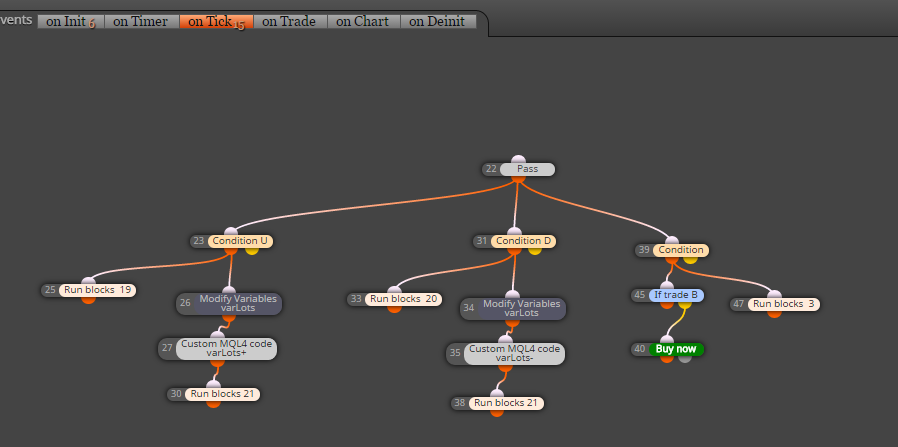Select the Condition U block
The width and height of the screenshot is (898, 447).
240,241
